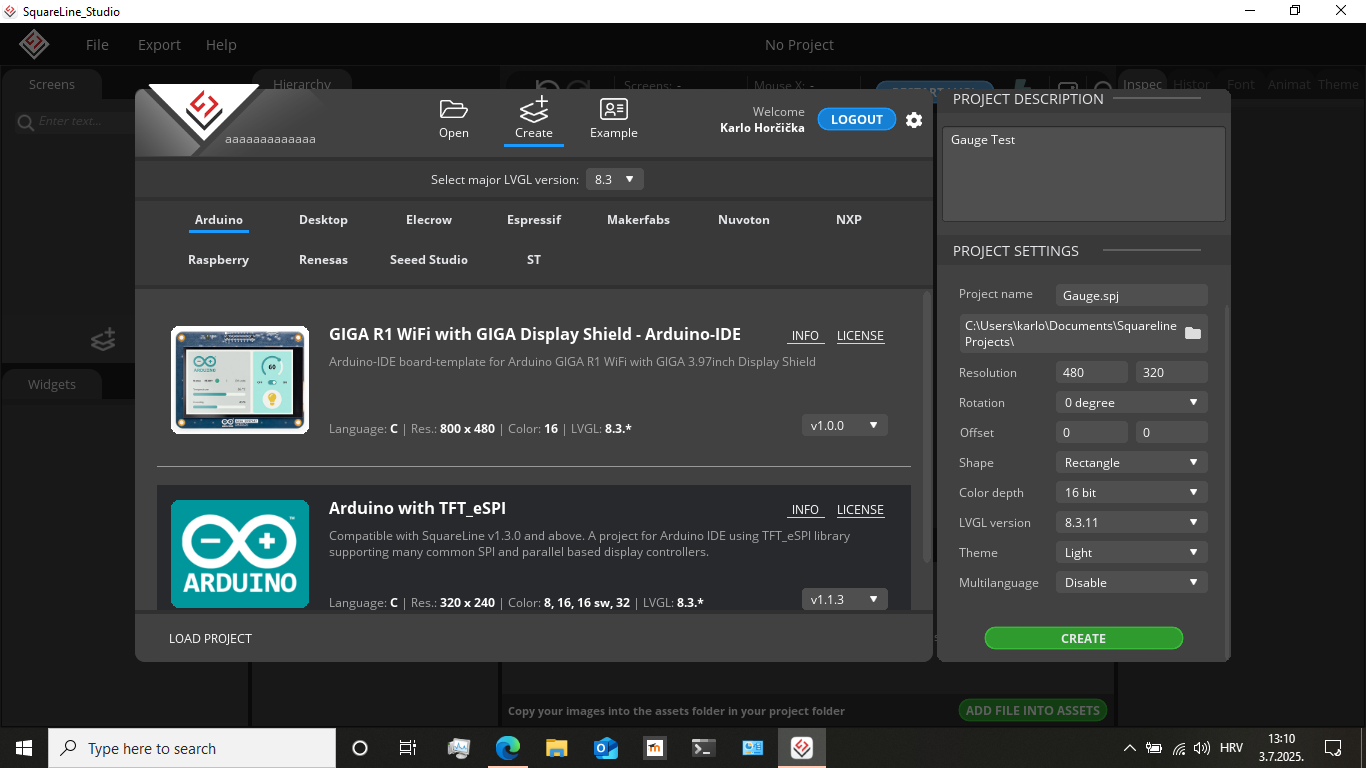This screenshot has height=768, width=1366.
Task: Click SquareLine Studio taskbar icon
Action: coord(801,748)
